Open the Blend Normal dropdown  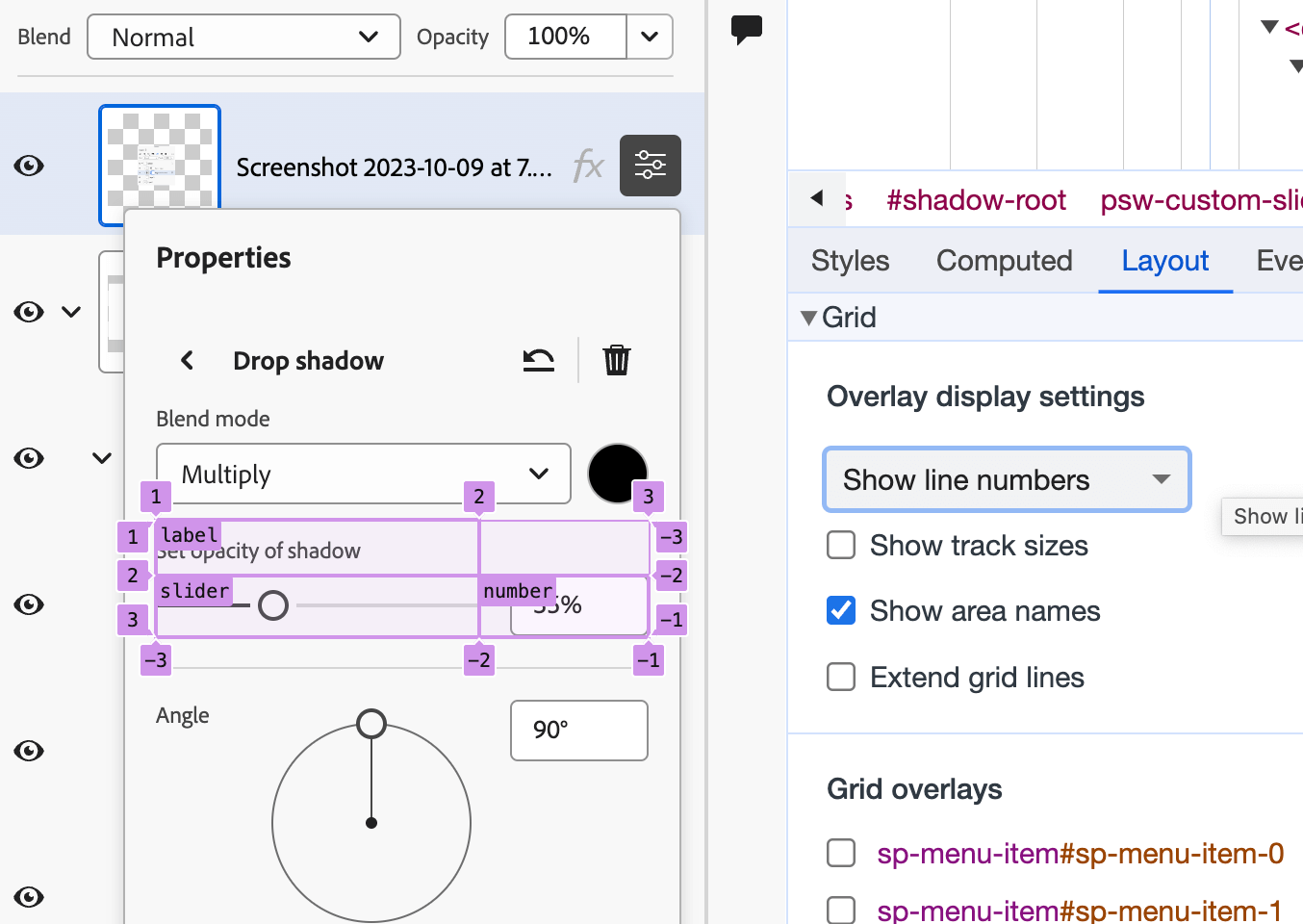(x=243, y=37)
